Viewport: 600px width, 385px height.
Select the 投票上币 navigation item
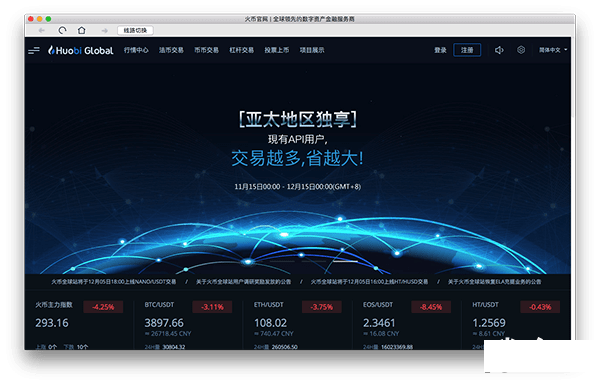(x=277, y=50)
